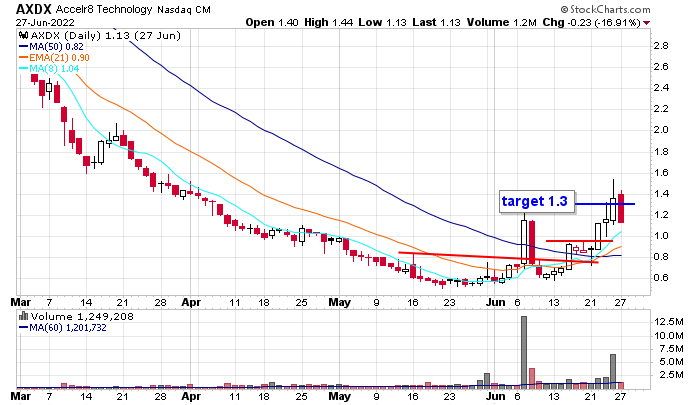Click the AXDX ticker symbol in the header

33,9
